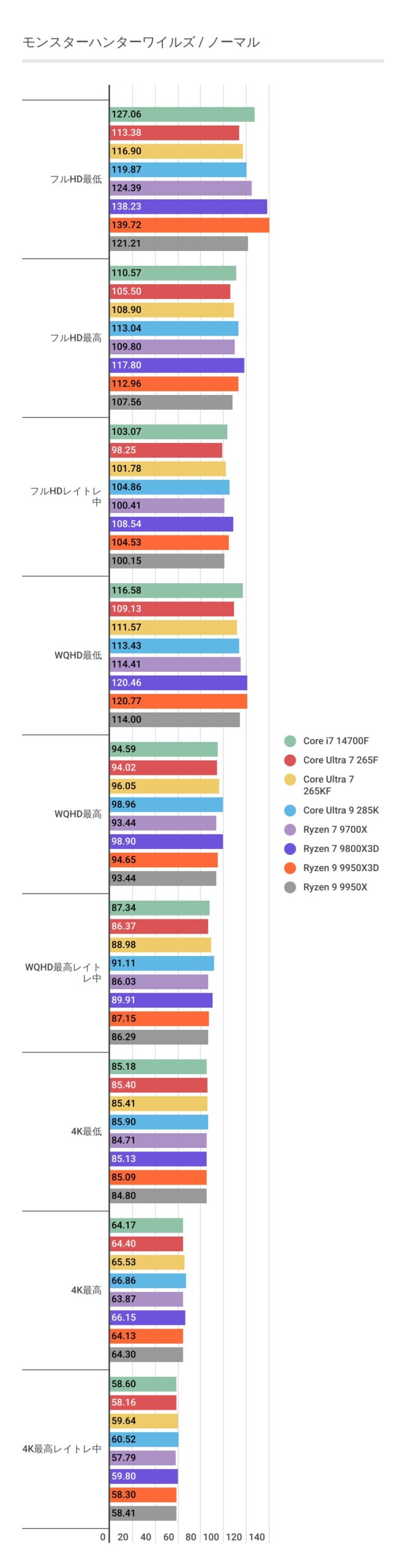Click the blue bar showing 66.86

tap(148, 1280)
